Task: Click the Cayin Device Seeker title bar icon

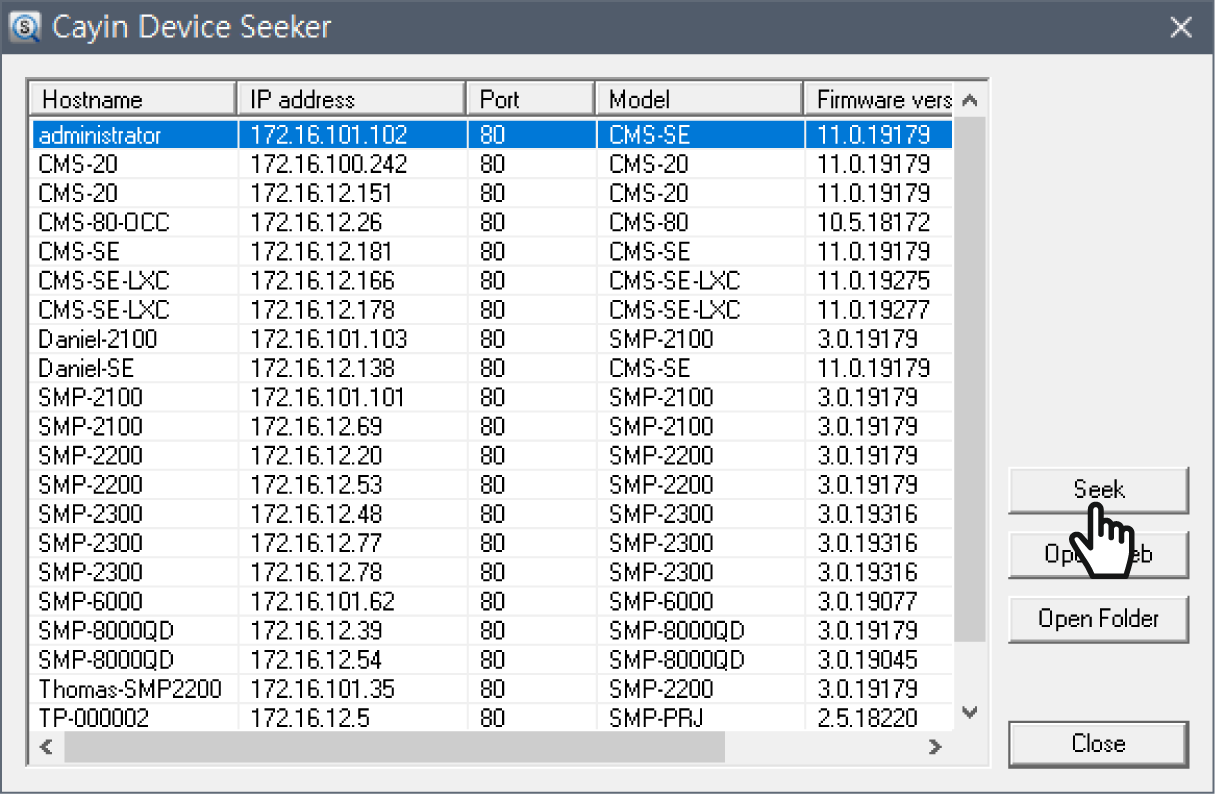Action: click(23, 26)
